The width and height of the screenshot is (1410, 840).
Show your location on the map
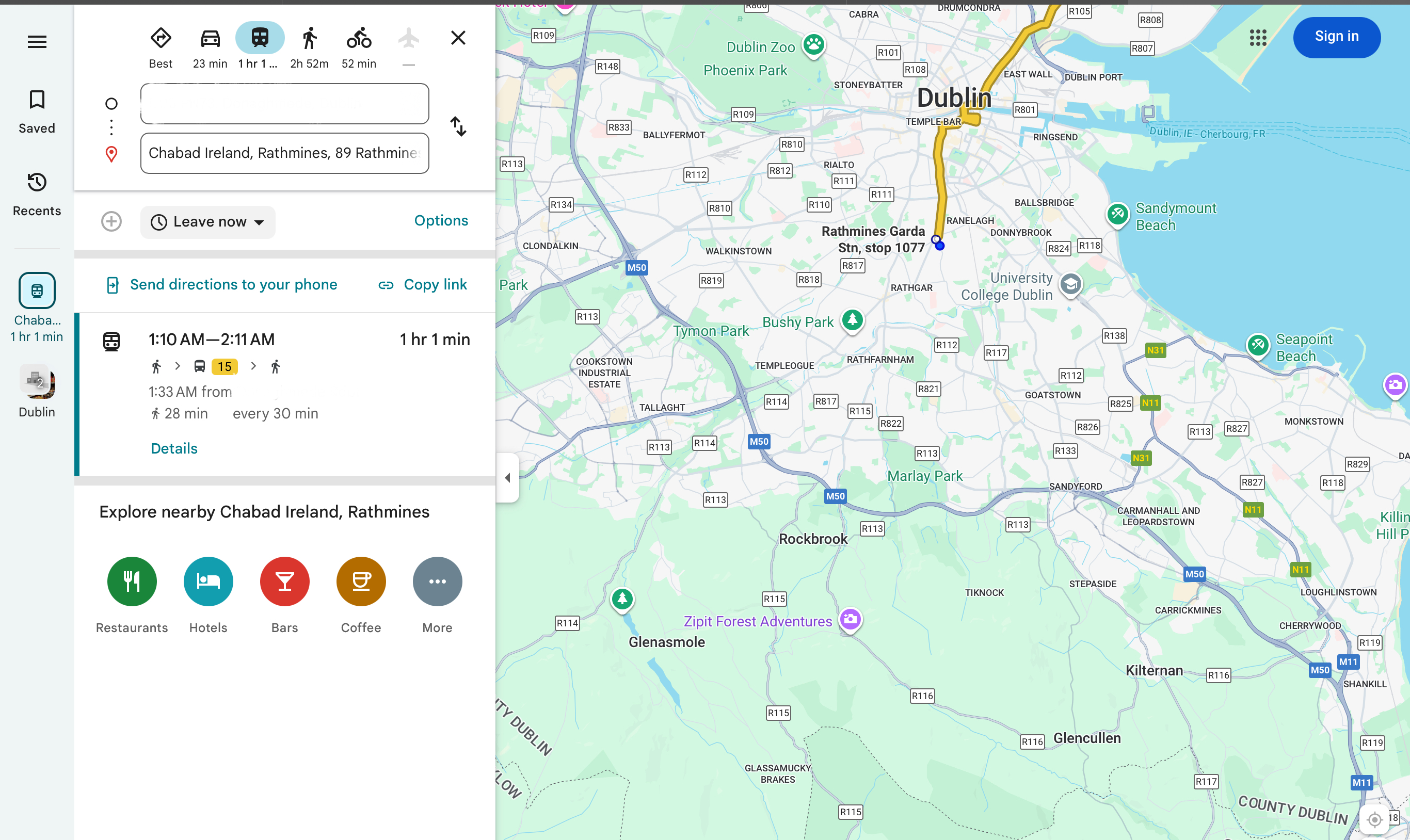point(1374,819)
